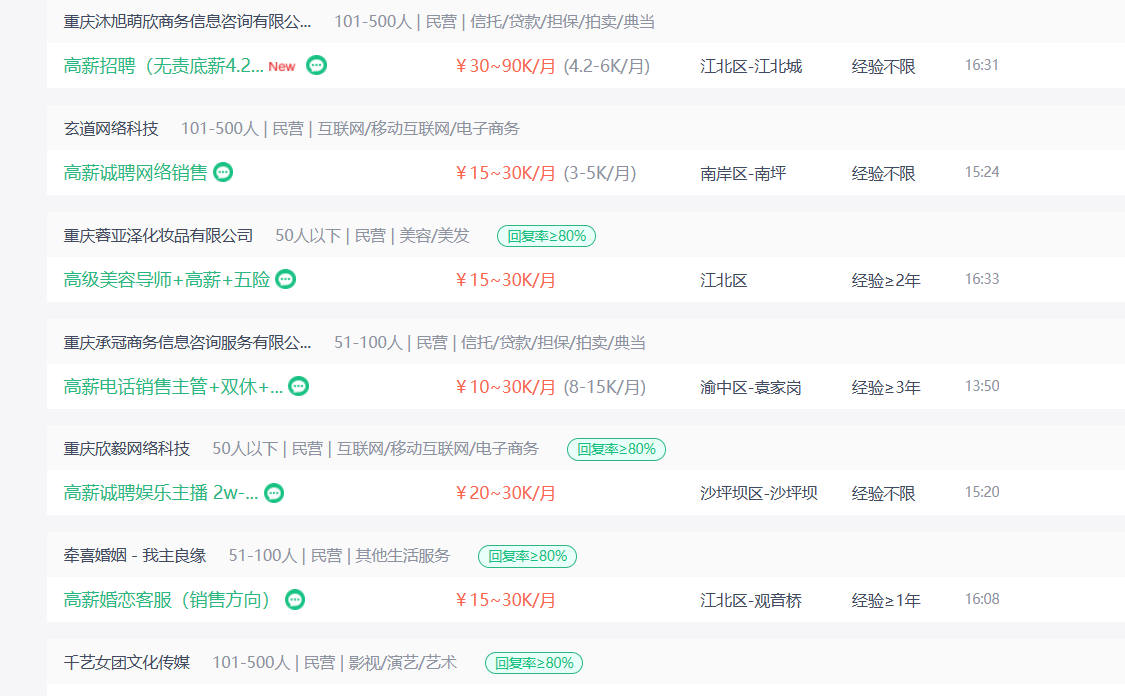This screenshot has width=1125, height=696.
Task: Open 高薪婚恋客服（销售方向） posting
Action: pyautogui.click(x=168, y=600)
